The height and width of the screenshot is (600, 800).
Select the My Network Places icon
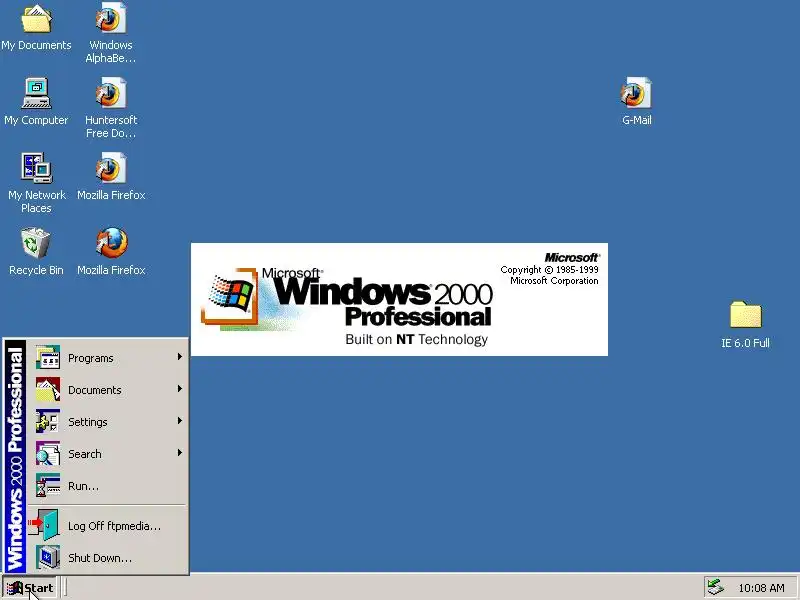[x=36, y=168]
